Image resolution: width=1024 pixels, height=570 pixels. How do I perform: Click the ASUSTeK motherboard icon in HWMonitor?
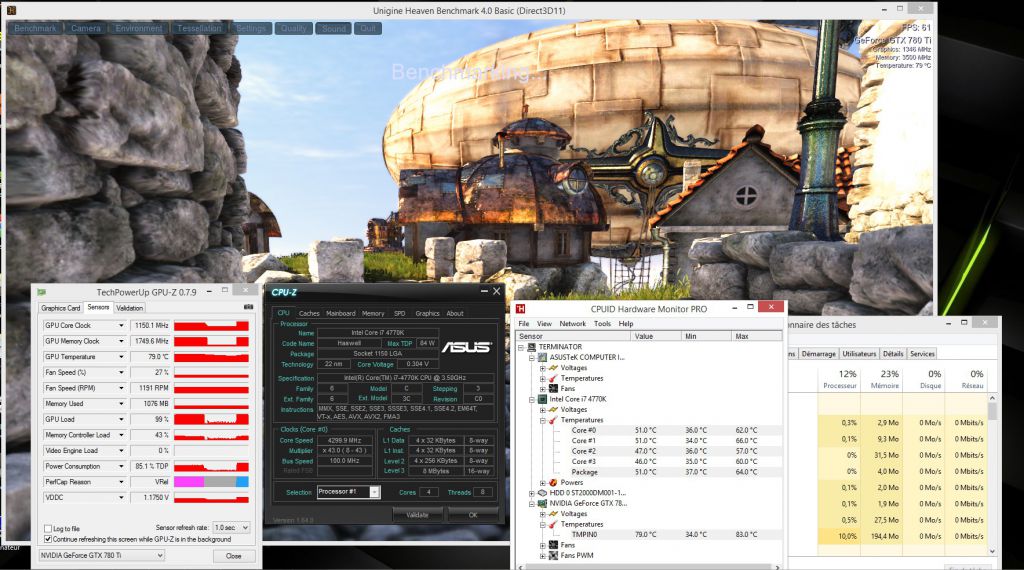[x=542, y=357]
